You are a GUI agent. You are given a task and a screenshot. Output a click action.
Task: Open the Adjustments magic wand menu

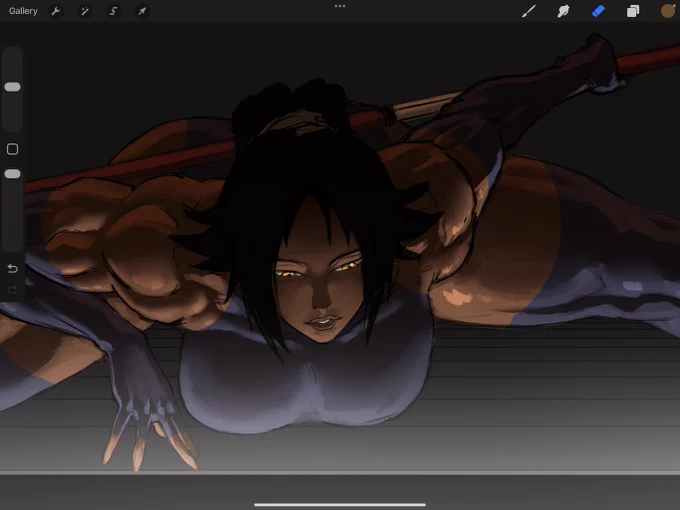tap(85, 11)
